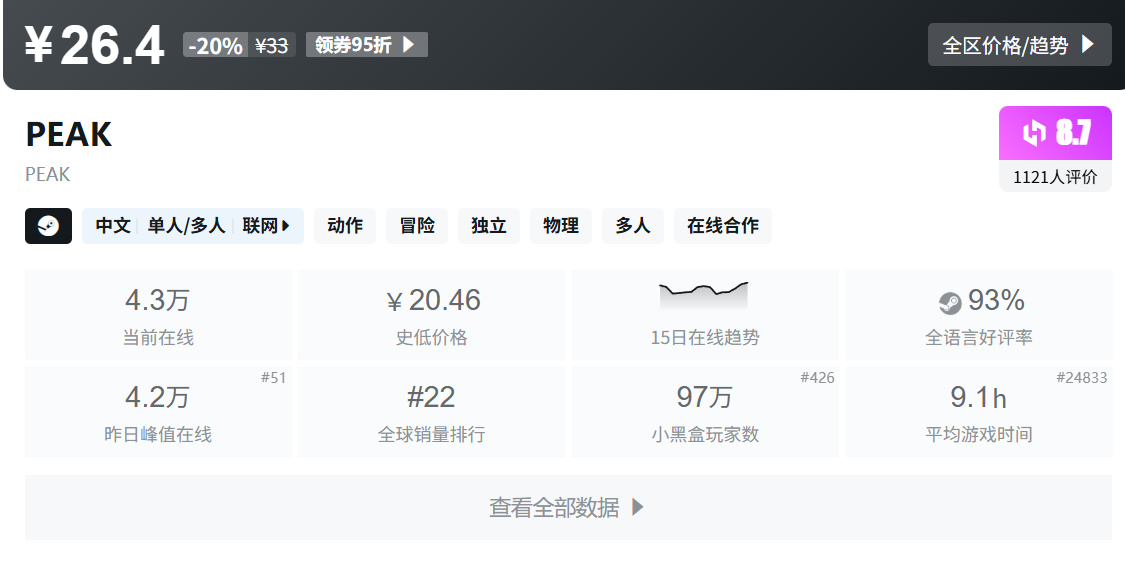Viewport: 1125px width, 563px height.
Task: Click the 4.3万 当前在线 stat card
Action: click(158, 314)
